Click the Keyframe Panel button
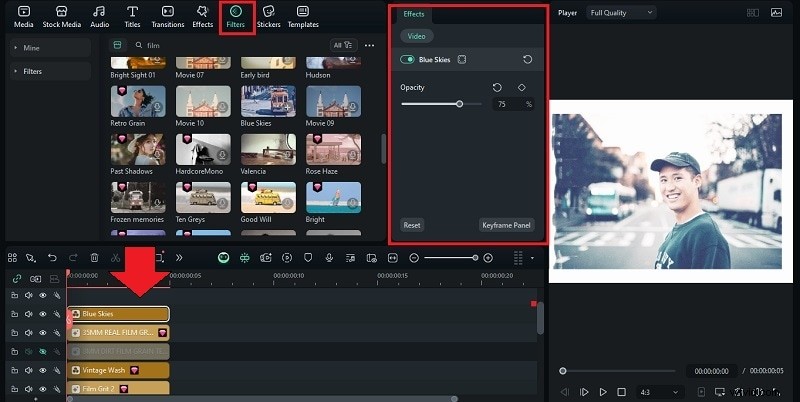The width and height of the screenshot is (800, 402). (507, 225)
